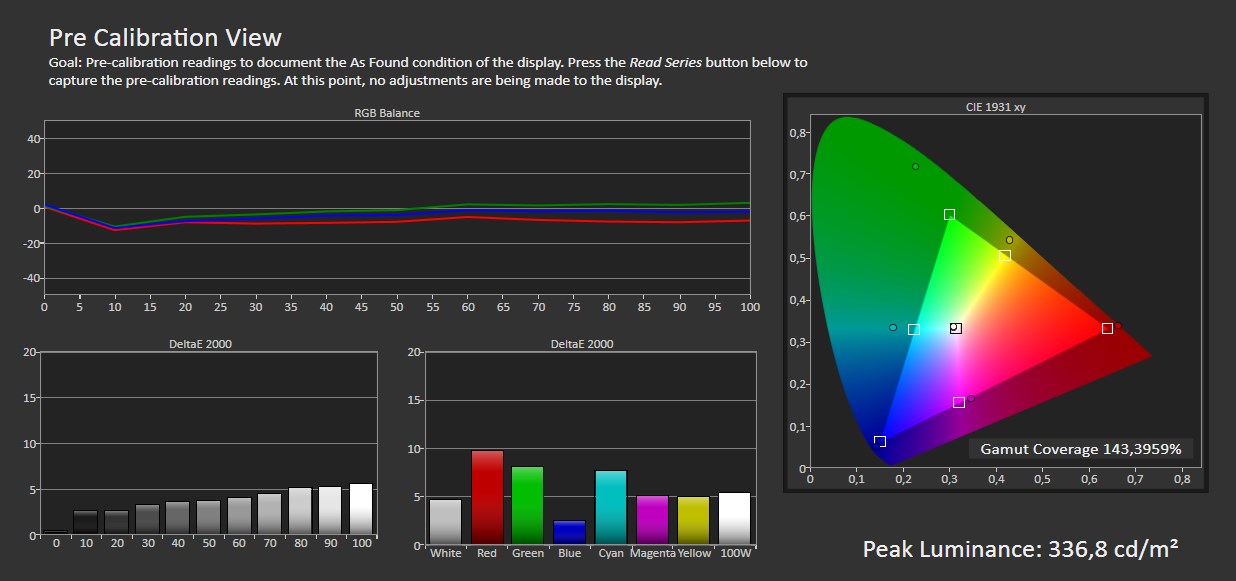The height and width of the screenshot is (581, 1236).
Task: Select the red target square on the CIE chart
Action: click(x=1107, y=328)
